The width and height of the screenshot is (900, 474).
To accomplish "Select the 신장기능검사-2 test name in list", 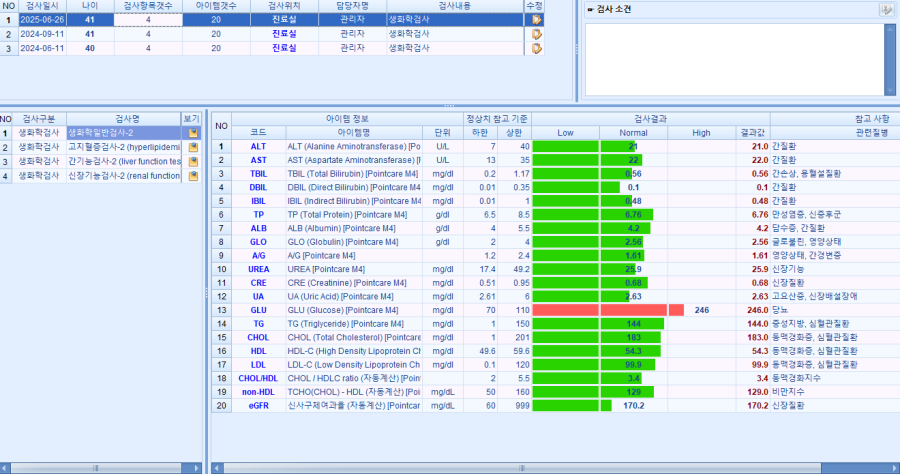I will pyautogui.click(x=123, y=176).
